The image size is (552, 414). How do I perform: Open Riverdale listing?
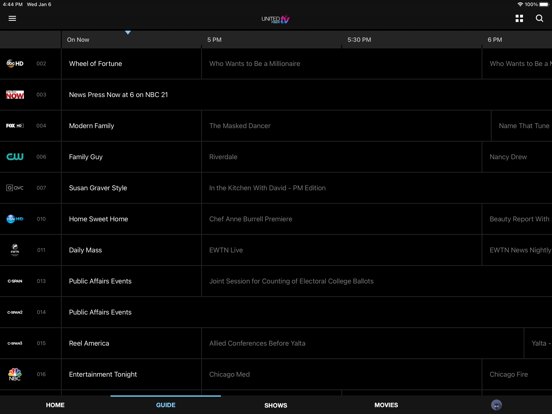341,157
